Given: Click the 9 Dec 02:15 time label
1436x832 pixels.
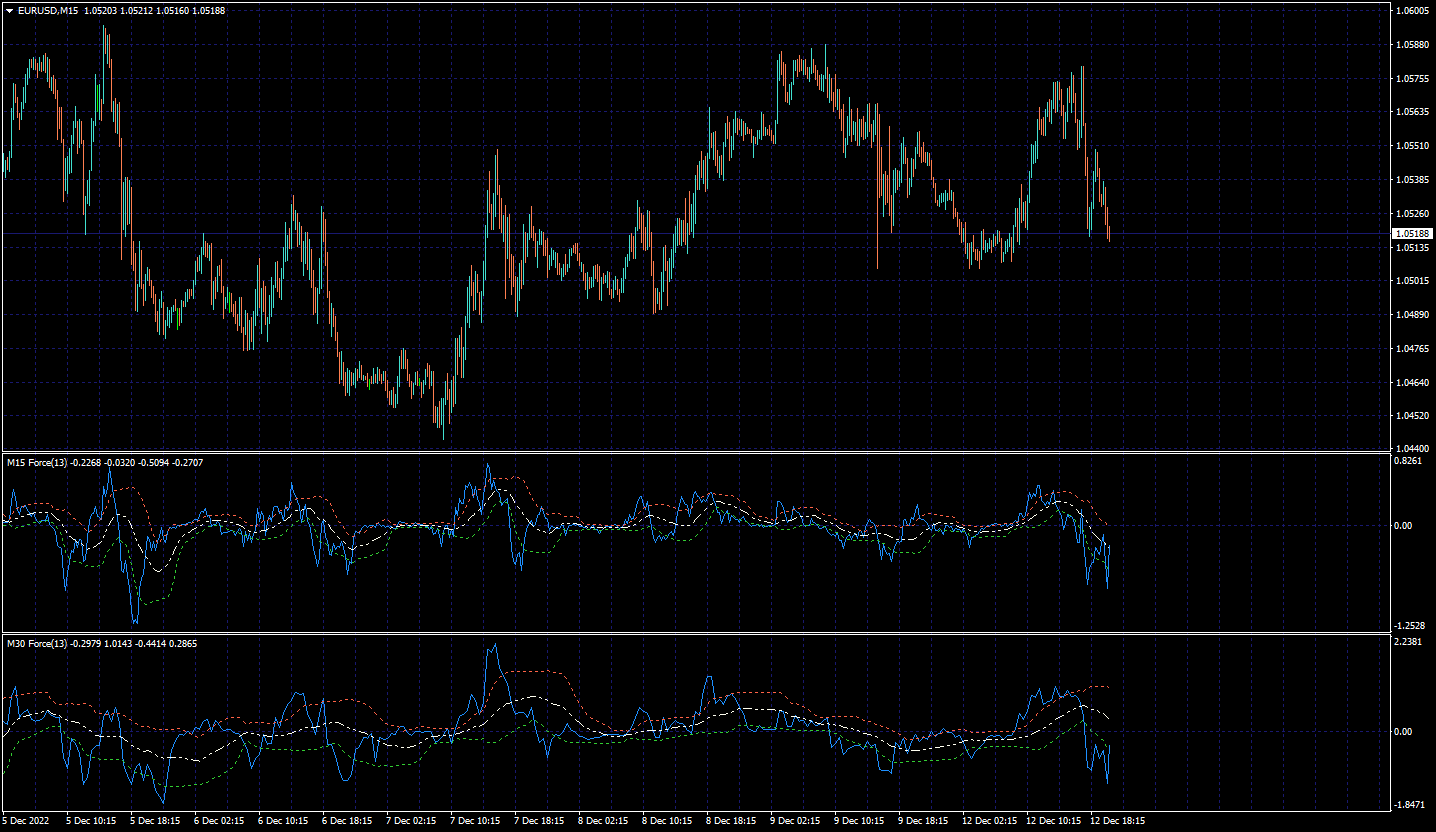Looking at the screenshot, I should pos(797,821).
